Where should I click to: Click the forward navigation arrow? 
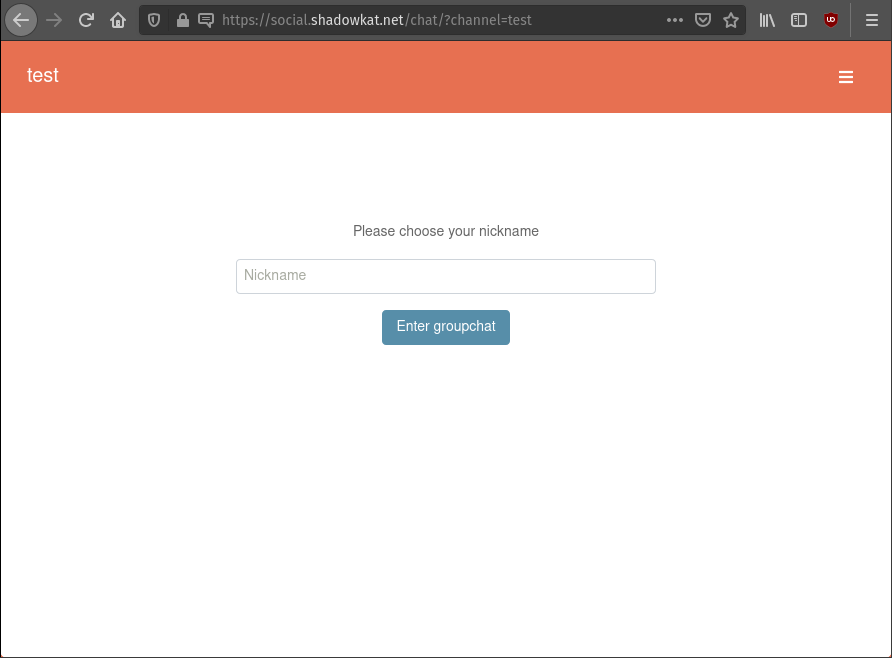click(x=53, y=20)
